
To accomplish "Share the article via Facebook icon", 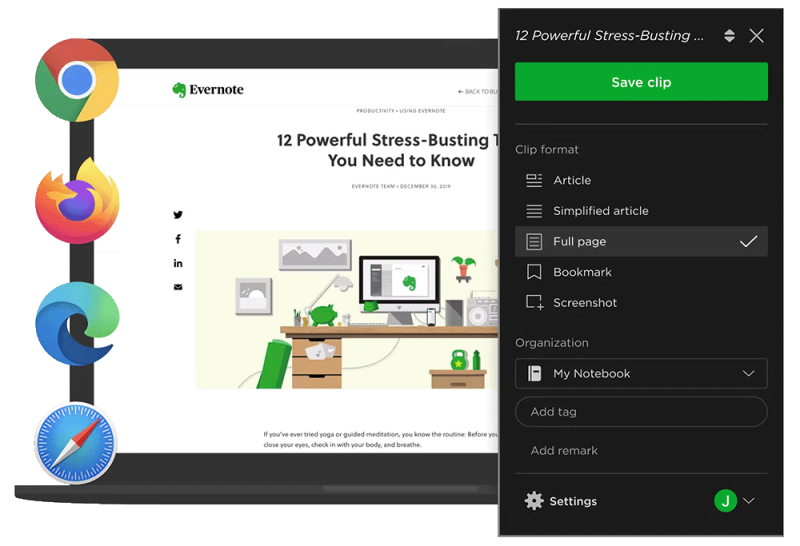I will point(178,239).
